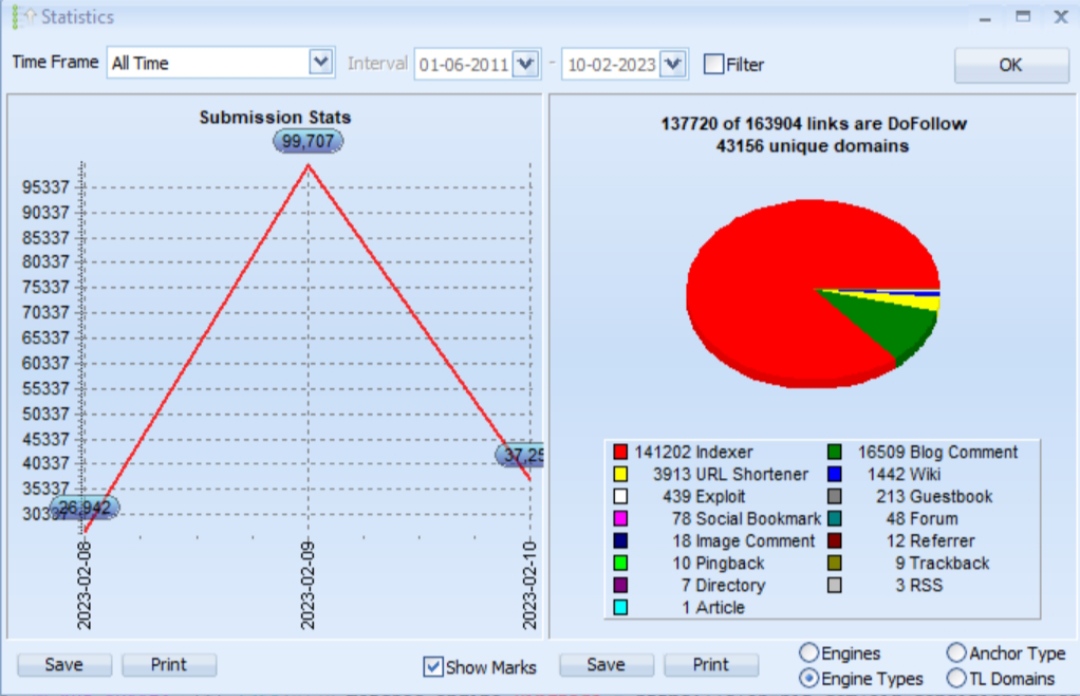Maximize the Statistics window
The image size is (1080, 696).
click(1024, 17)
